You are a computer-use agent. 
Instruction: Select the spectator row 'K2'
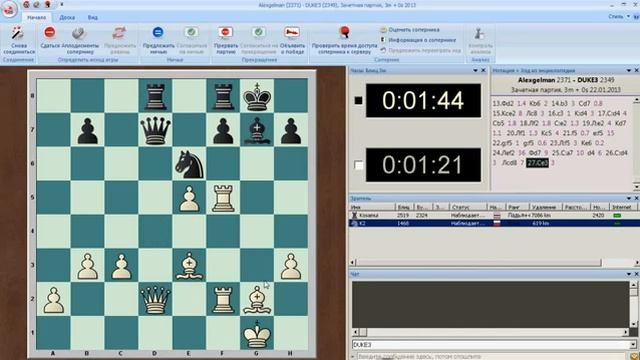494,224
